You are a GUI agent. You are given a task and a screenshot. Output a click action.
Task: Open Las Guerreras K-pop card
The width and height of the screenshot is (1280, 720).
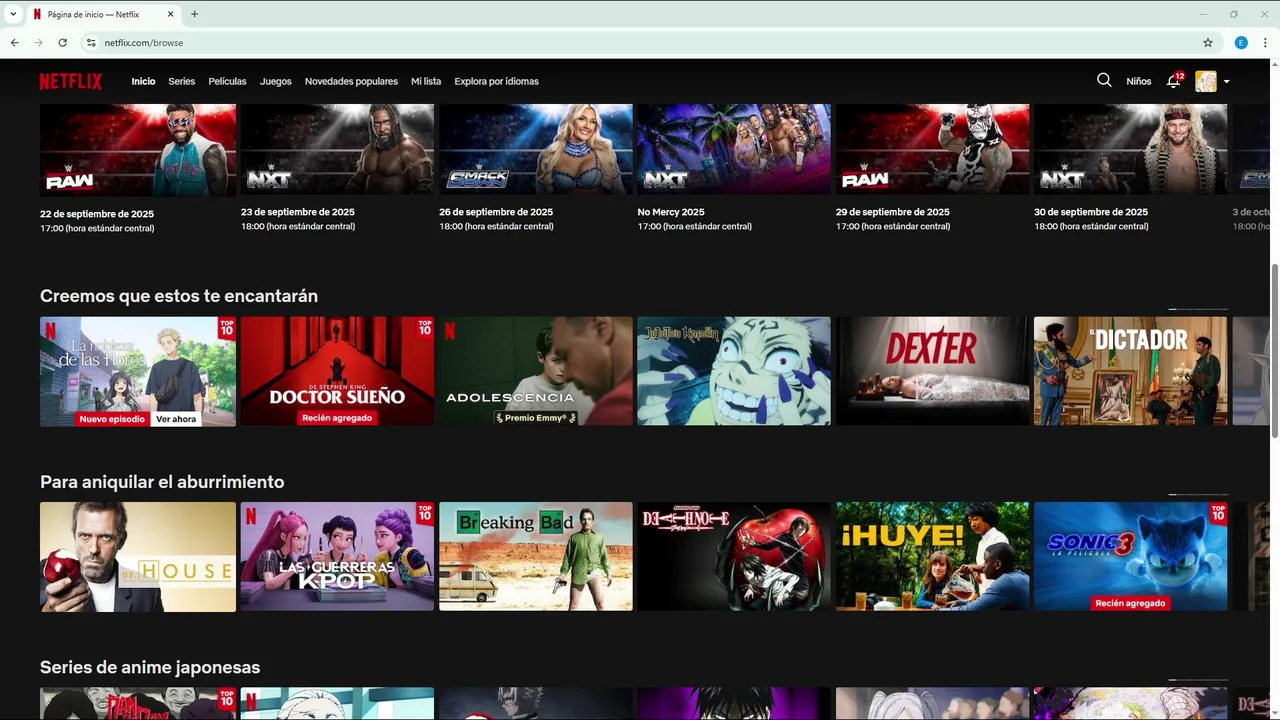pos(337,556)
